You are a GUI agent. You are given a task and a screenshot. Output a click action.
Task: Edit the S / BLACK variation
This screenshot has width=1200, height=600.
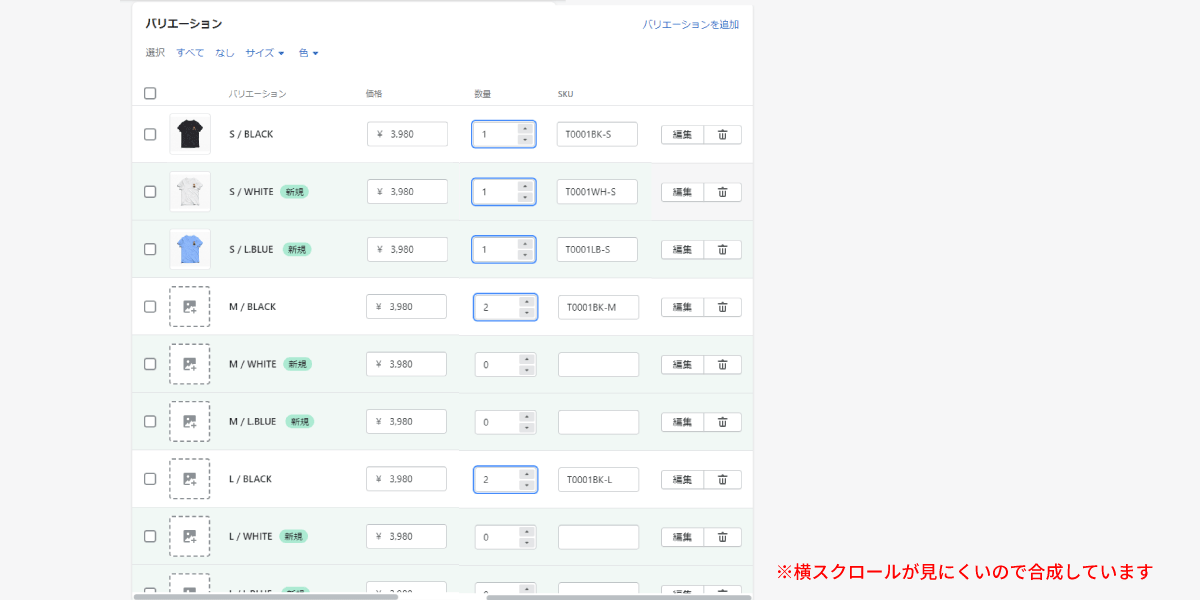[682, 134]
